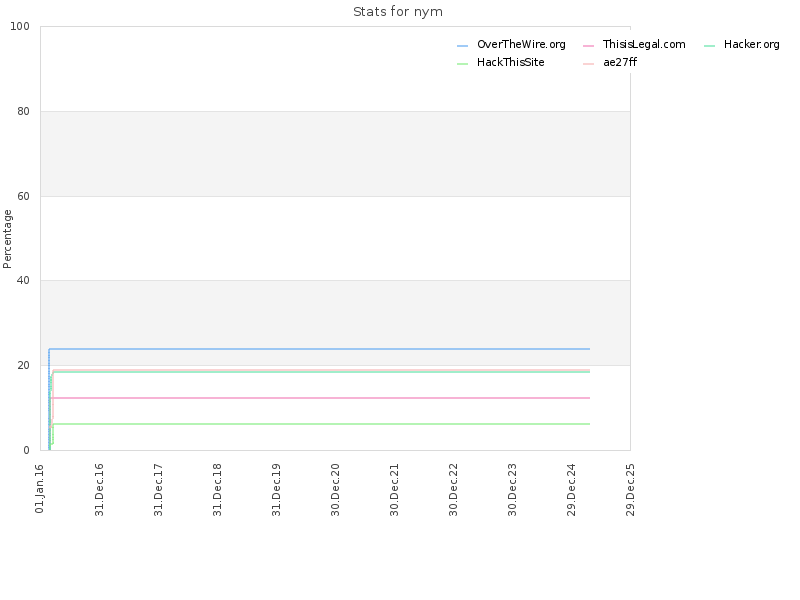Click the y-axis value 100

[x=20, y=27]
